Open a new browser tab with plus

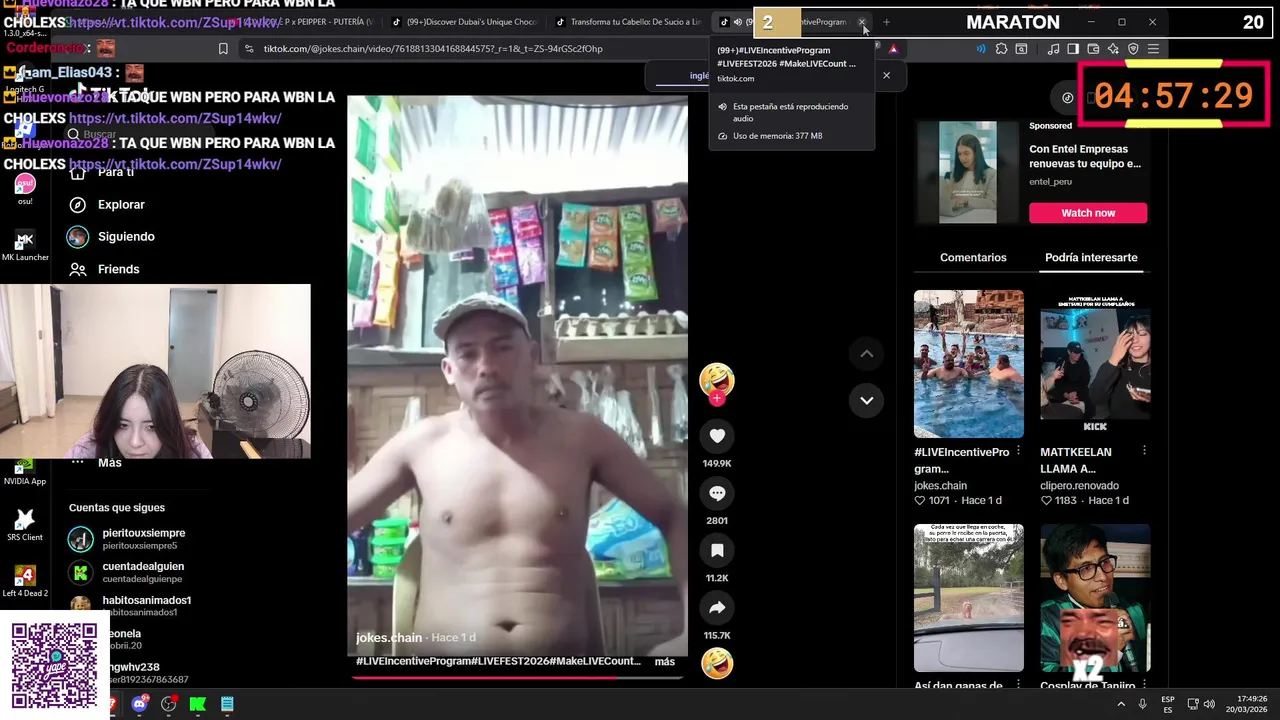tap(886, 22)
